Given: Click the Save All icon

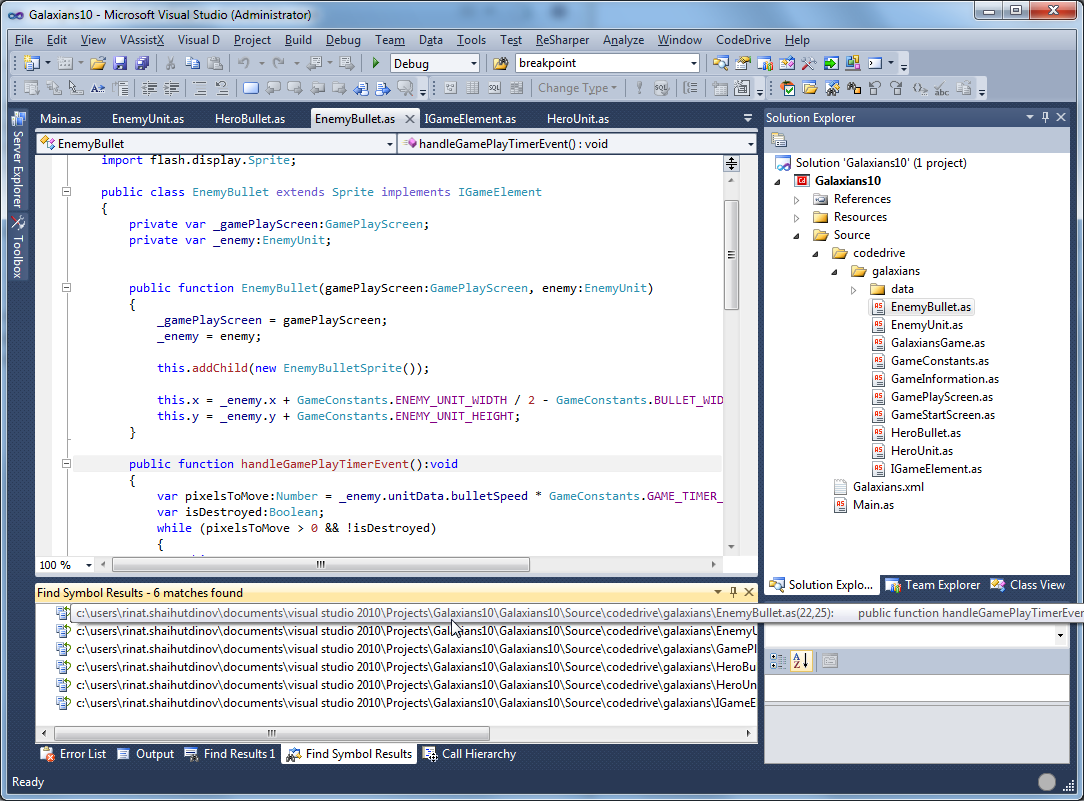Looking at the screenshot, I should coord(142,64).
